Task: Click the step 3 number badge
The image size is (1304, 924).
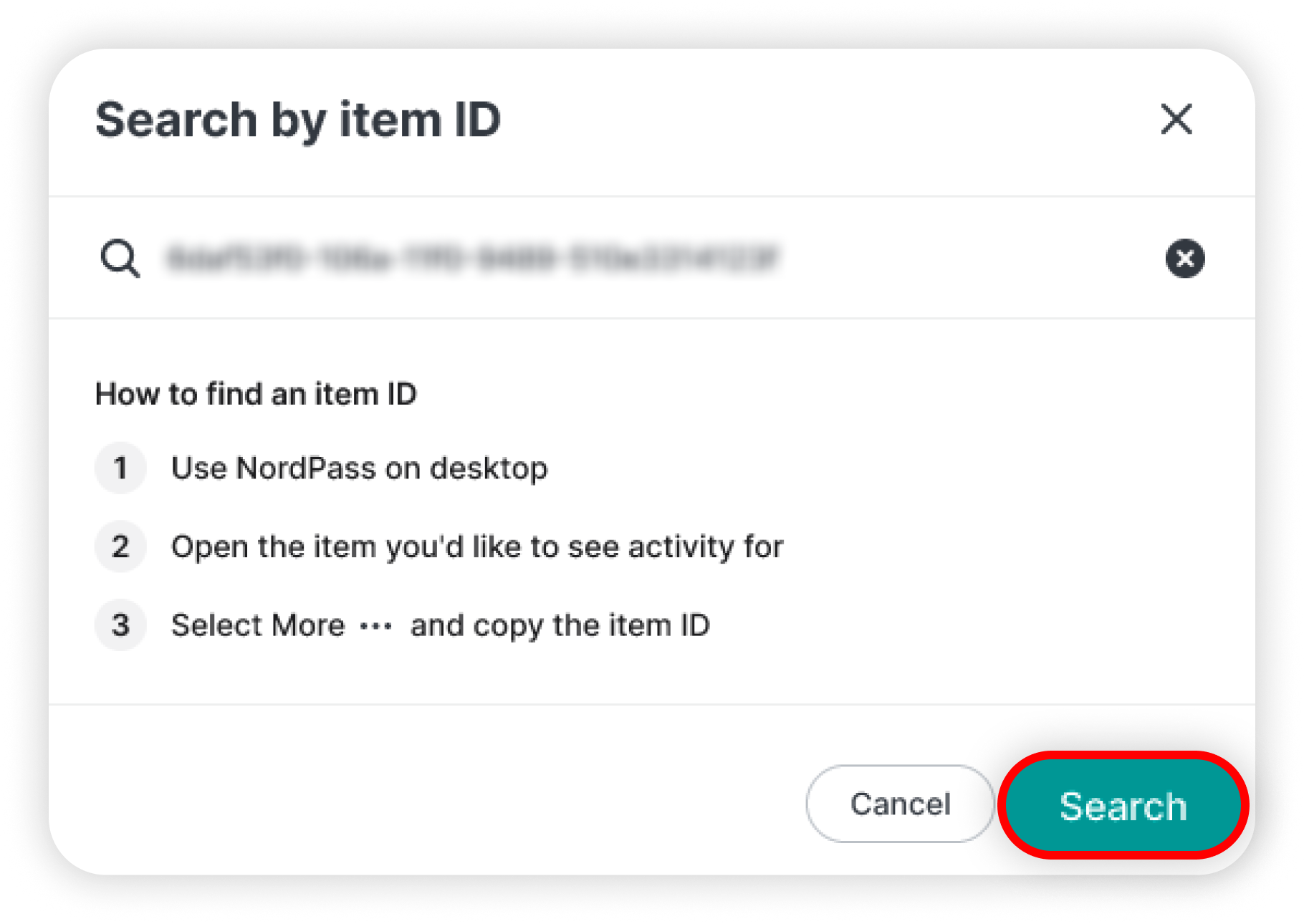Action: (120, 625)
